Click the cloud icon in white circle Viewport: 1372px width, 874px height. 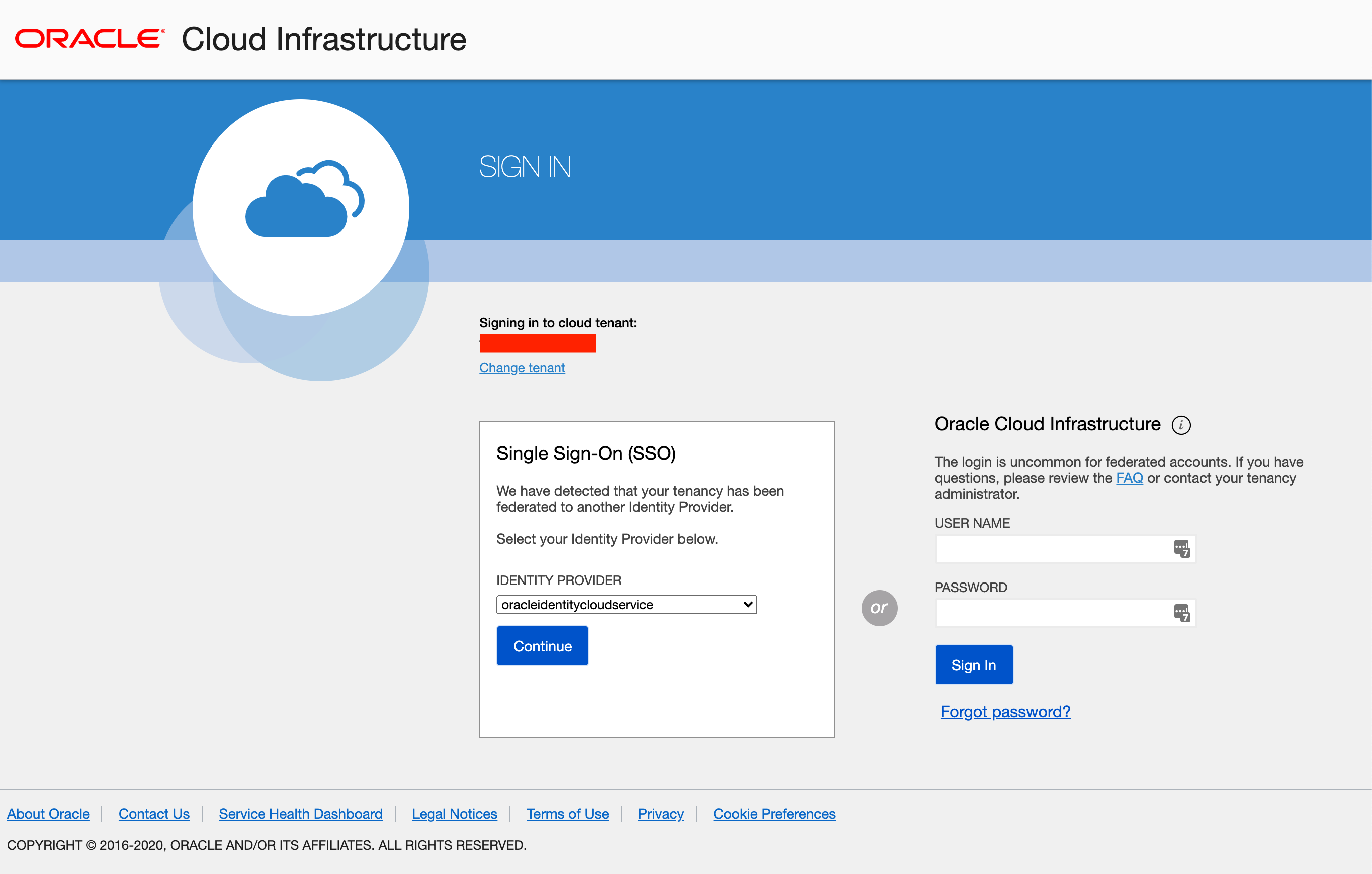(304, 199)
